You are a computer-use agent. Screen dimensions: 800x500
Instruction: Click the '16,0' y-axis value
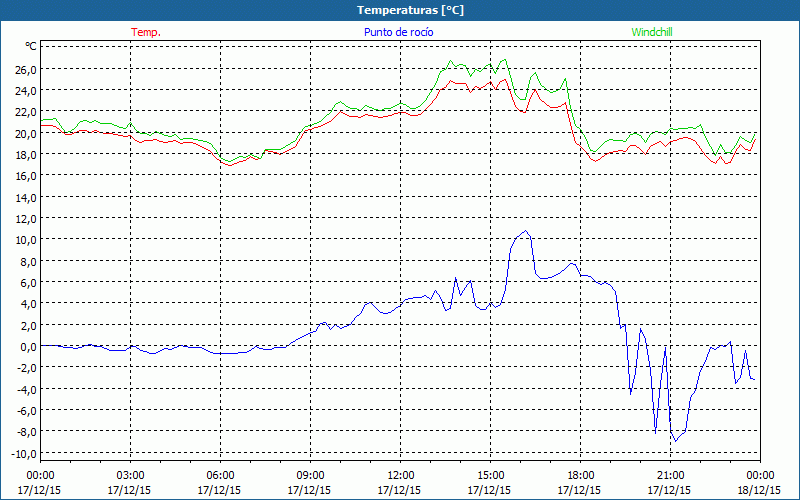(26, 176)
